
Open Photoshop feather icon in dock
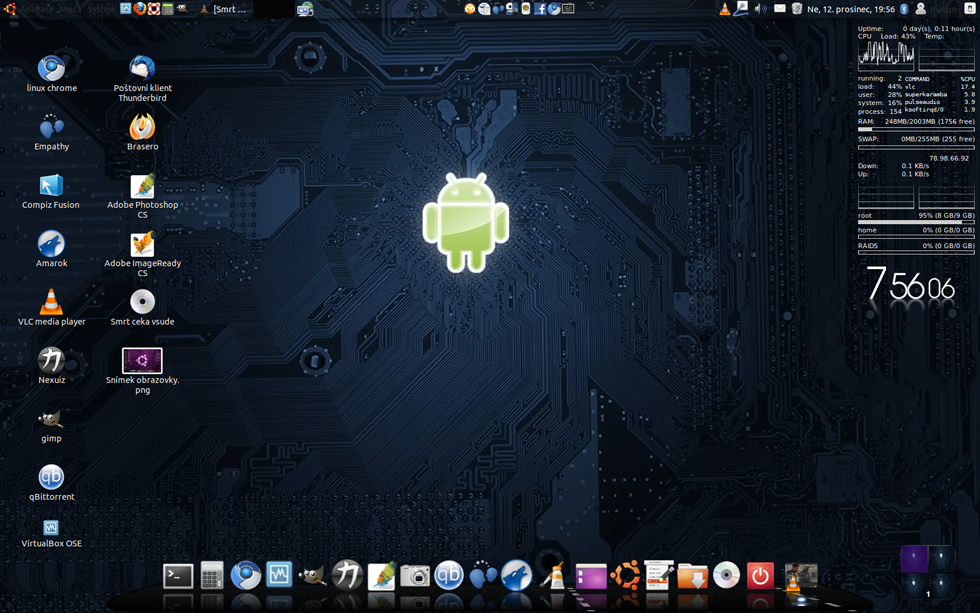[x=381, y=576]
